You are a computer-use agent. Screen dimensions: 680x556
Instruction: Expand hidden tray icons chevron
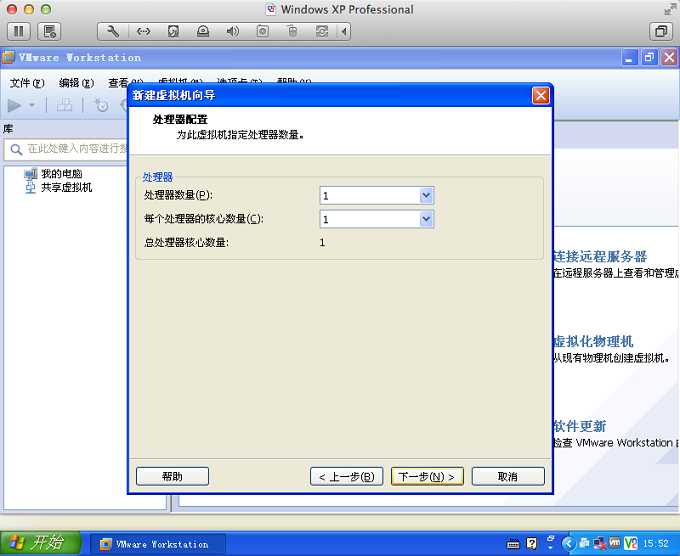(569, 543)
